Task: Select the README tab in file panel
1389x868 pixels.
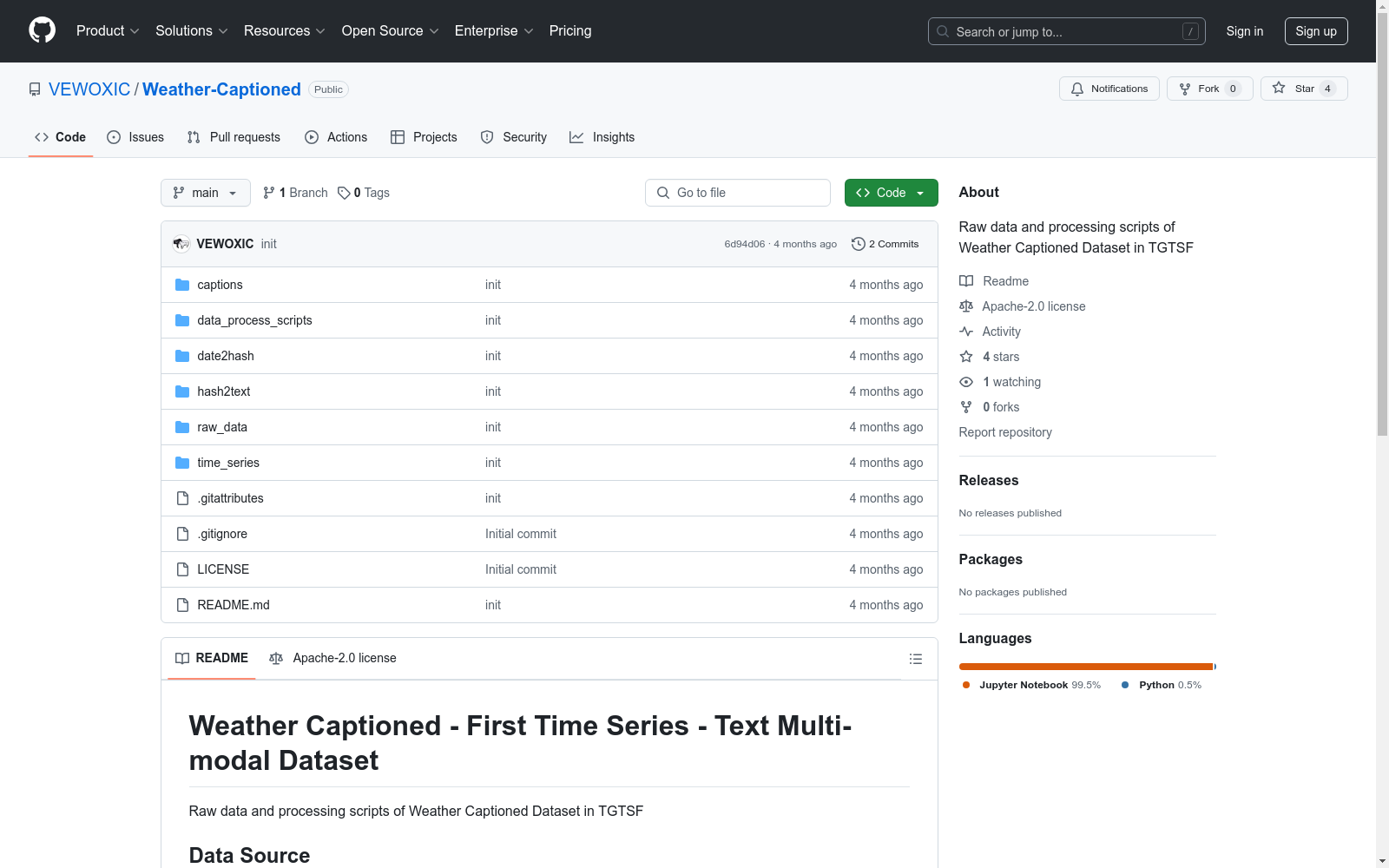Action: click(x=211, y=658)
